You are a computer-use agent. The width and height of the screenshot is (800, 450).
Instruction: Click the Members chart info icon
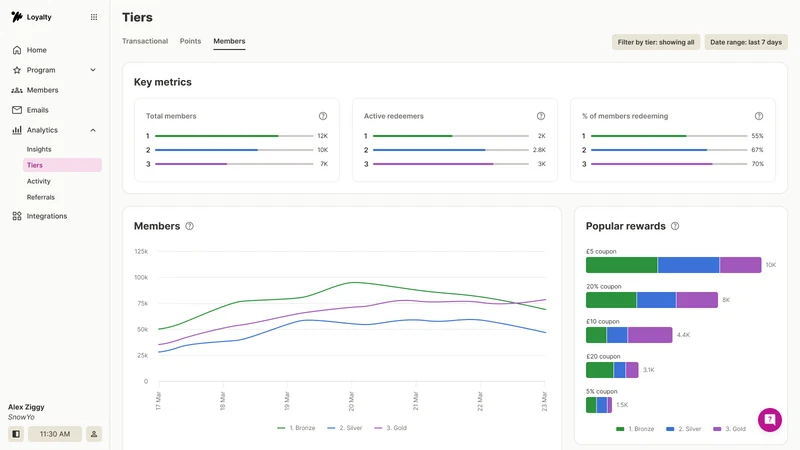point(189,226)
